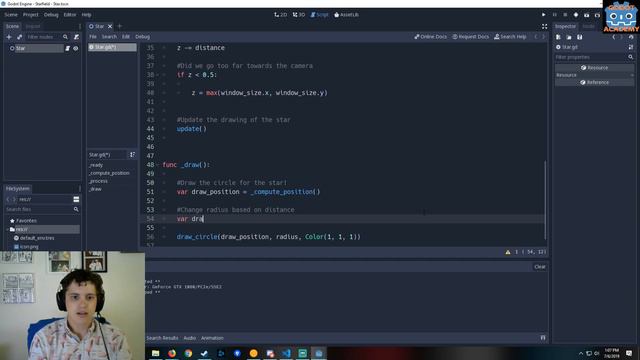Fold the if statement on line 38

pyautogui.click(x=158, y=75)
